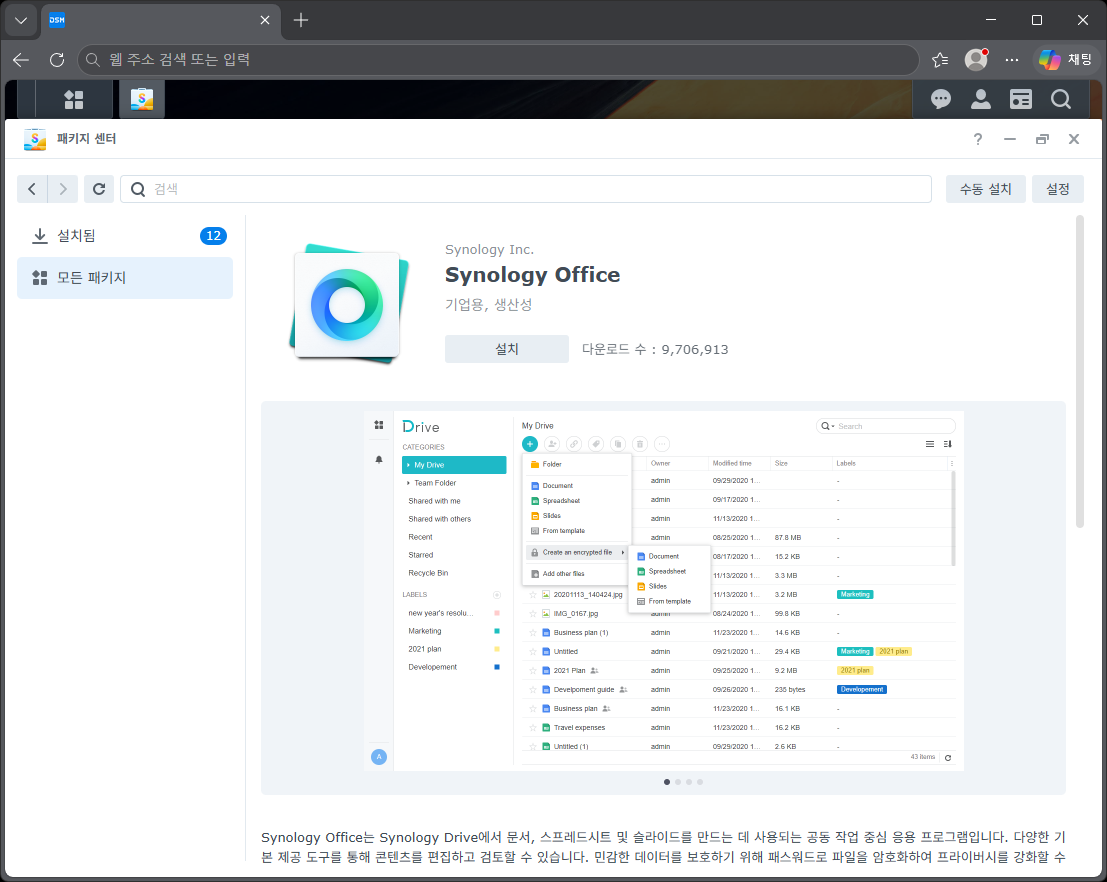Click the Synology Inc. developer name

pyautogui.click(x=489, y=249)
